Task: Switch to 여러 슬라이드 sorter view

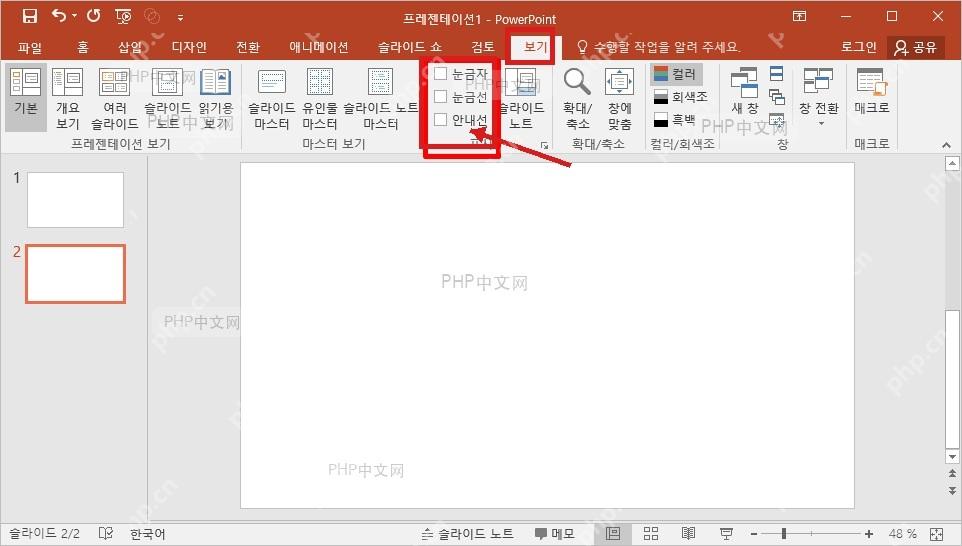Action: point(115,98)
